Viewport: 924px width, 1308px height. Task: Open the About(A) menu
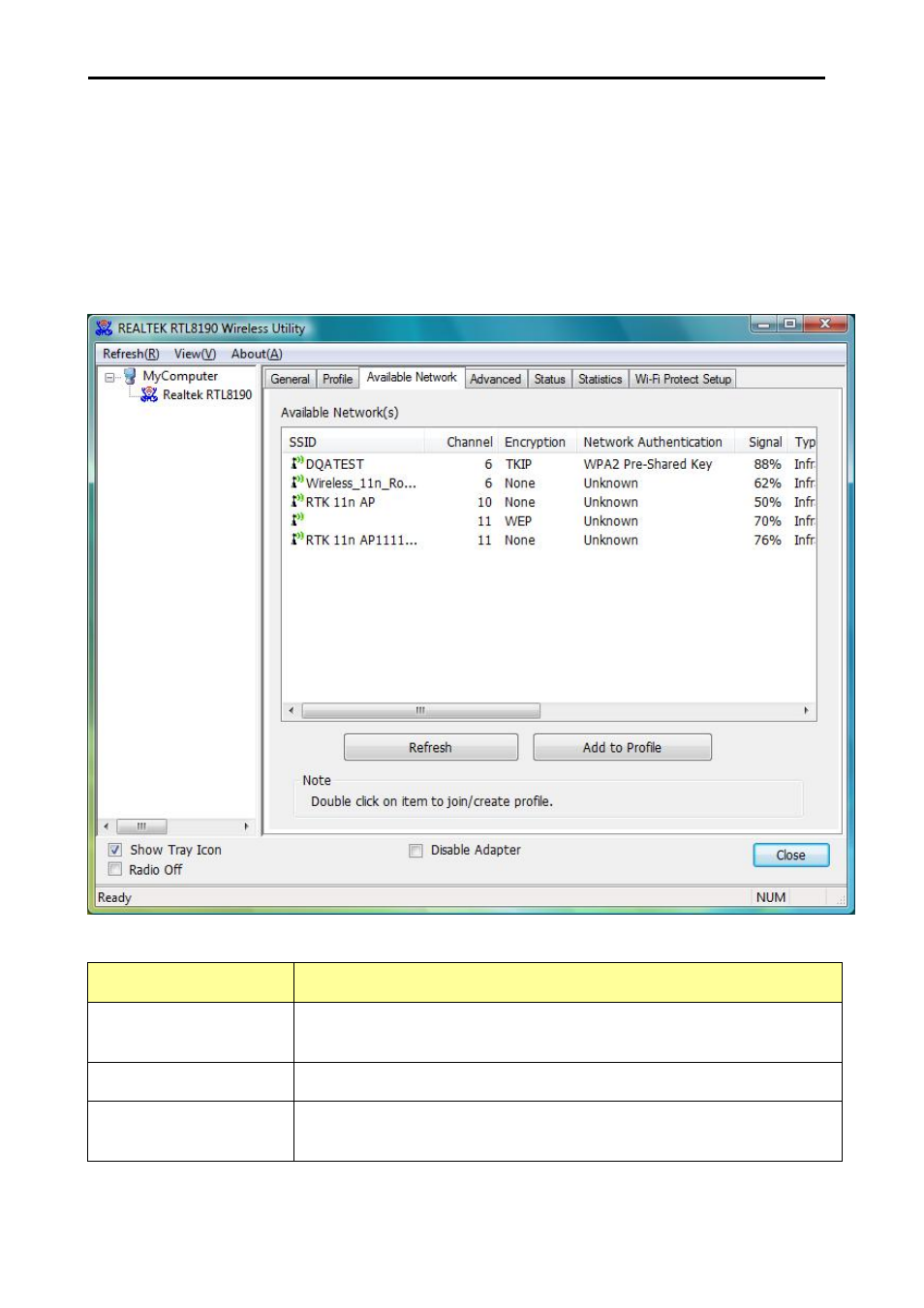pos(257,354)
